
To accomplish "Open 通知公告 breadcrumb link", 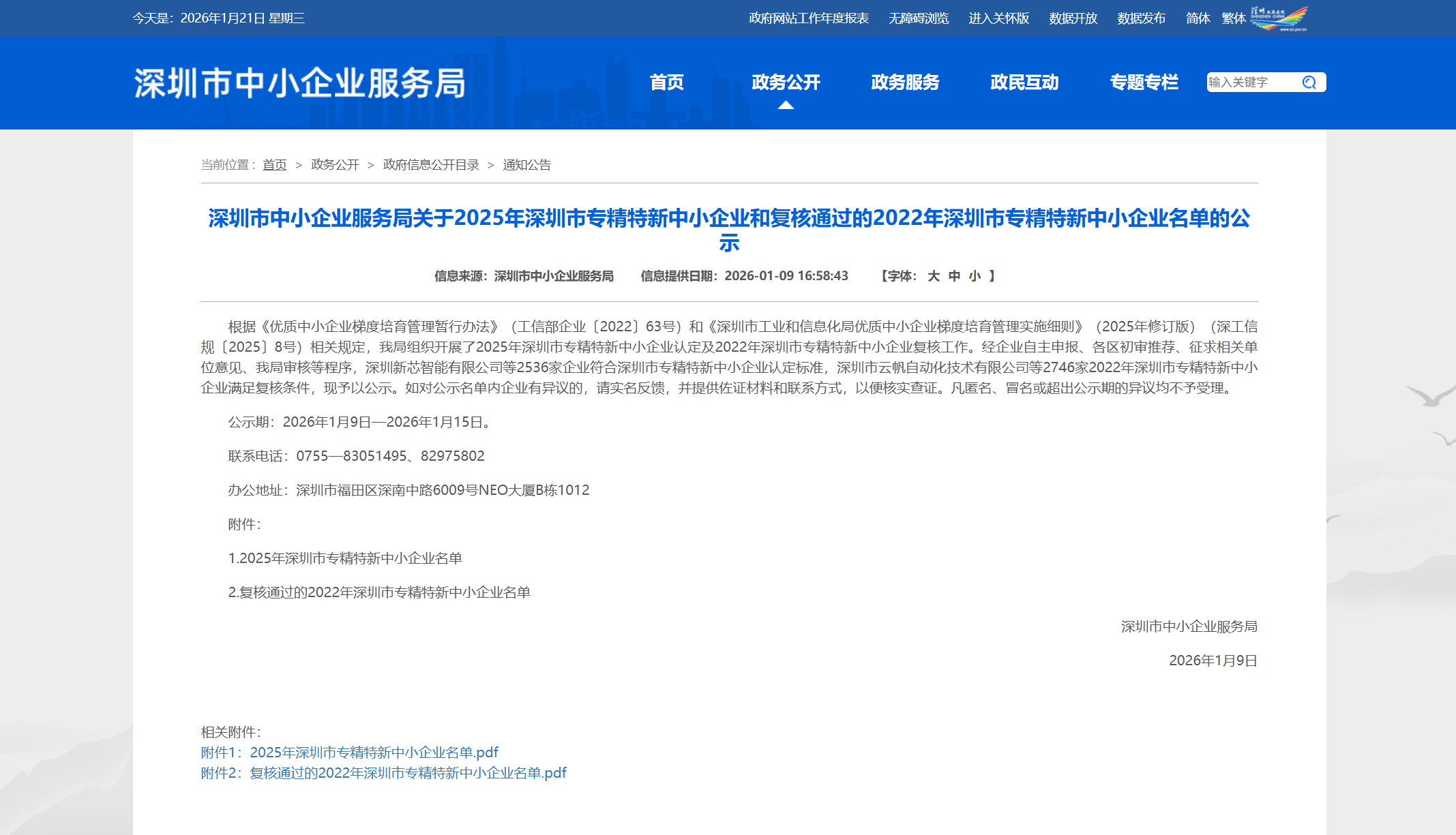I will point(526,165).
